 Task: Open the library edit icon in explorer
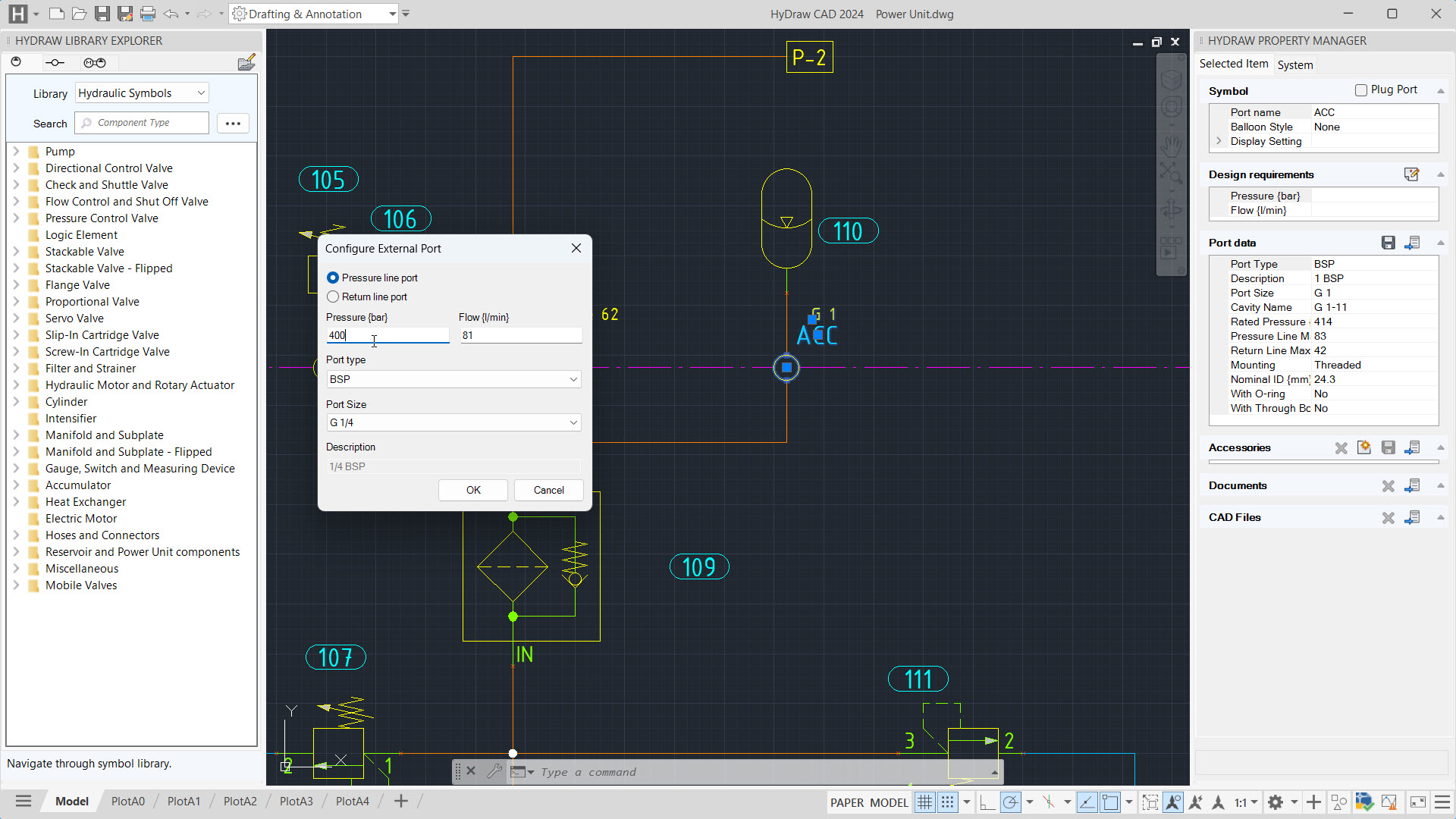click(246, 63)
